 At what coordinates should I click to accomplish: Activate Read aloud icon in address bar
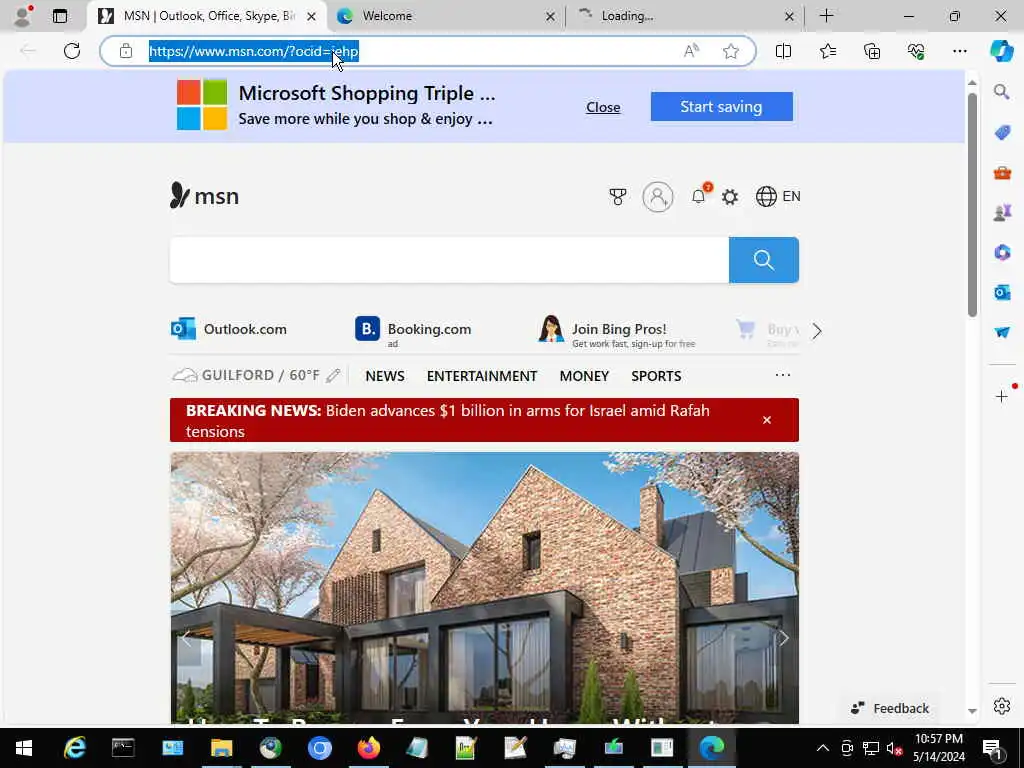click(691, 51)
